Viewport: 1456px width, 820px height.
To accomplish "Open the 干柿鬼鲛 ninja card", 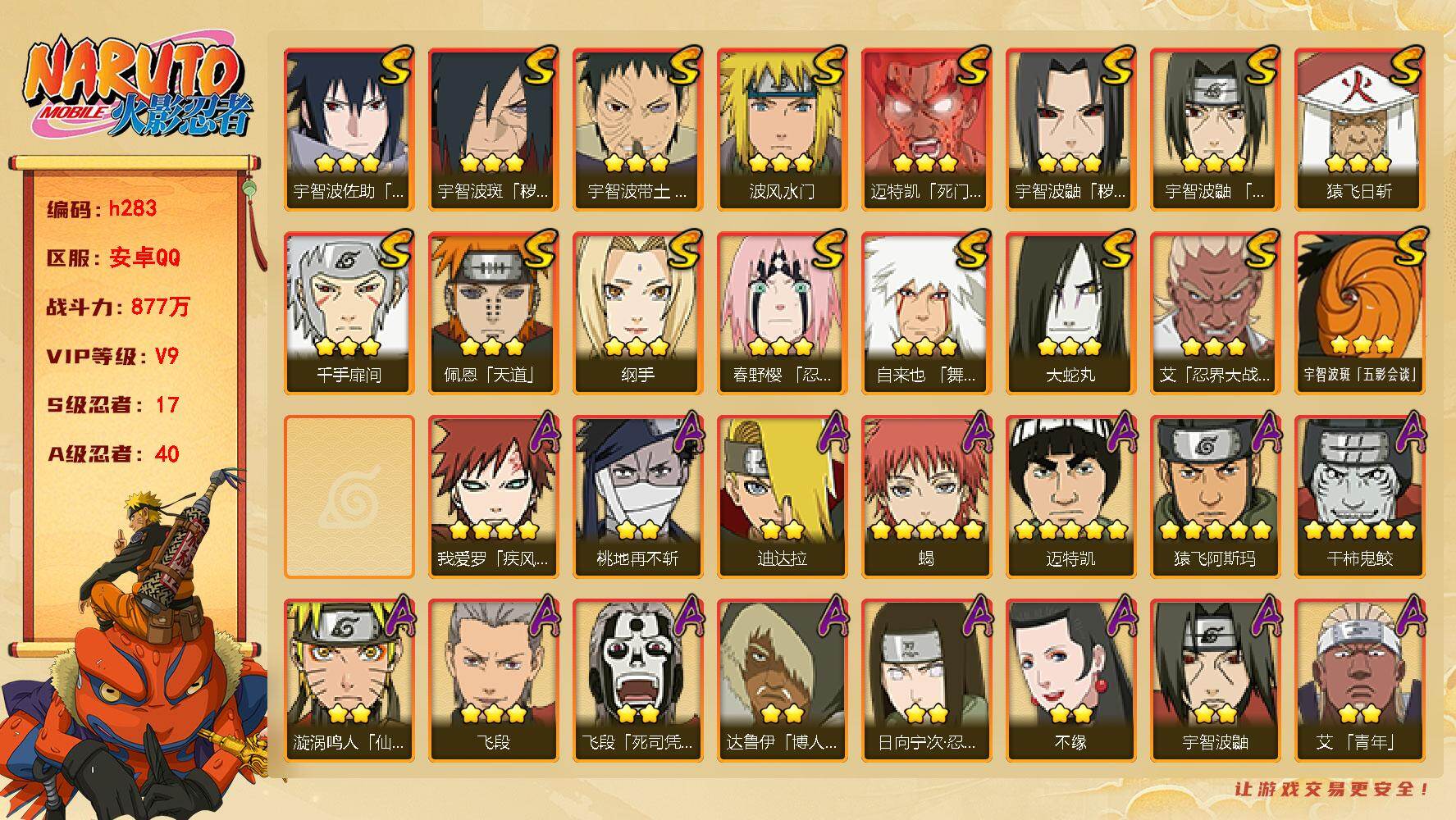I will (x=1359, y=496).
